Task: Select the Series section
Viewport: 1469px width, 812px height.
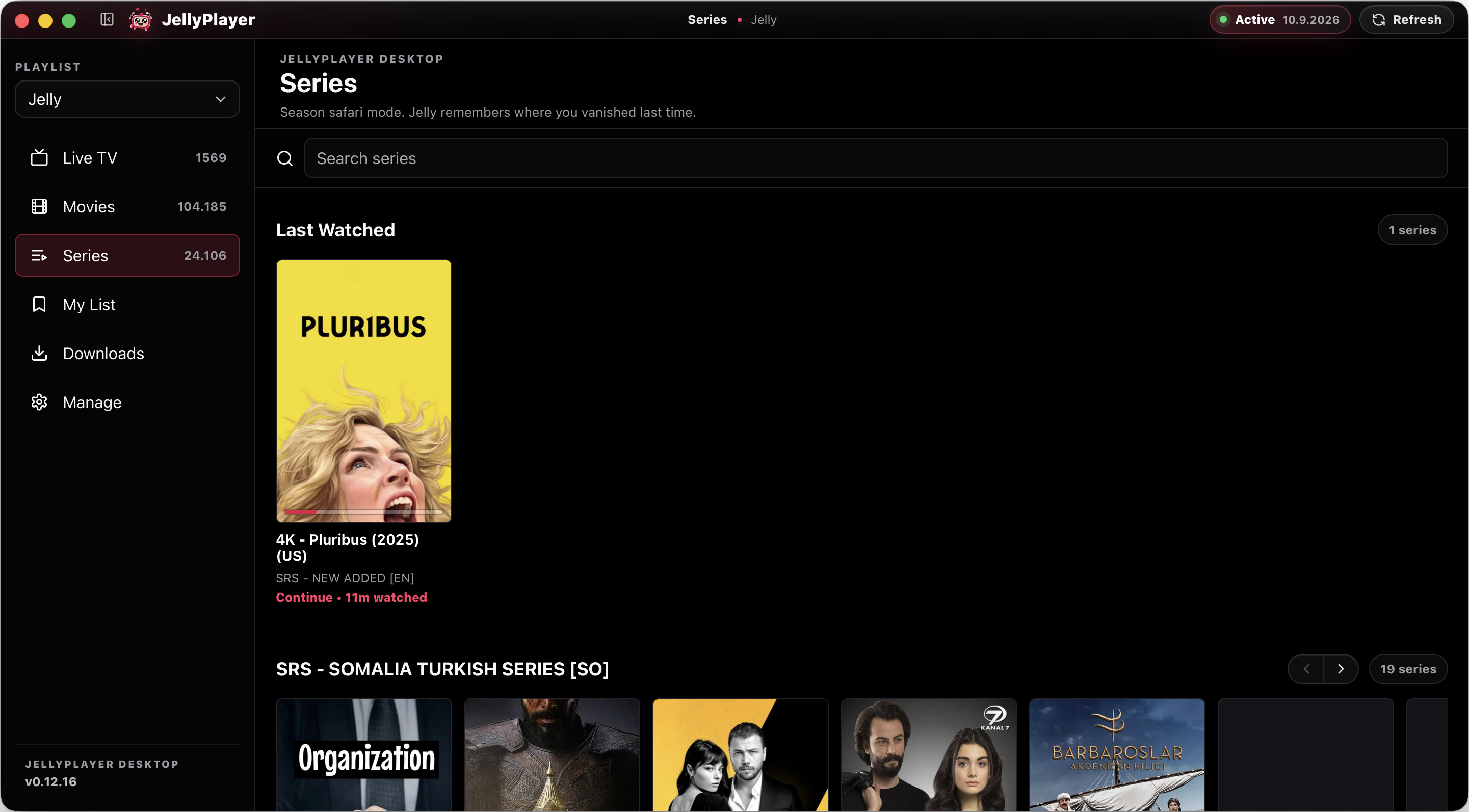Action: 127,256
